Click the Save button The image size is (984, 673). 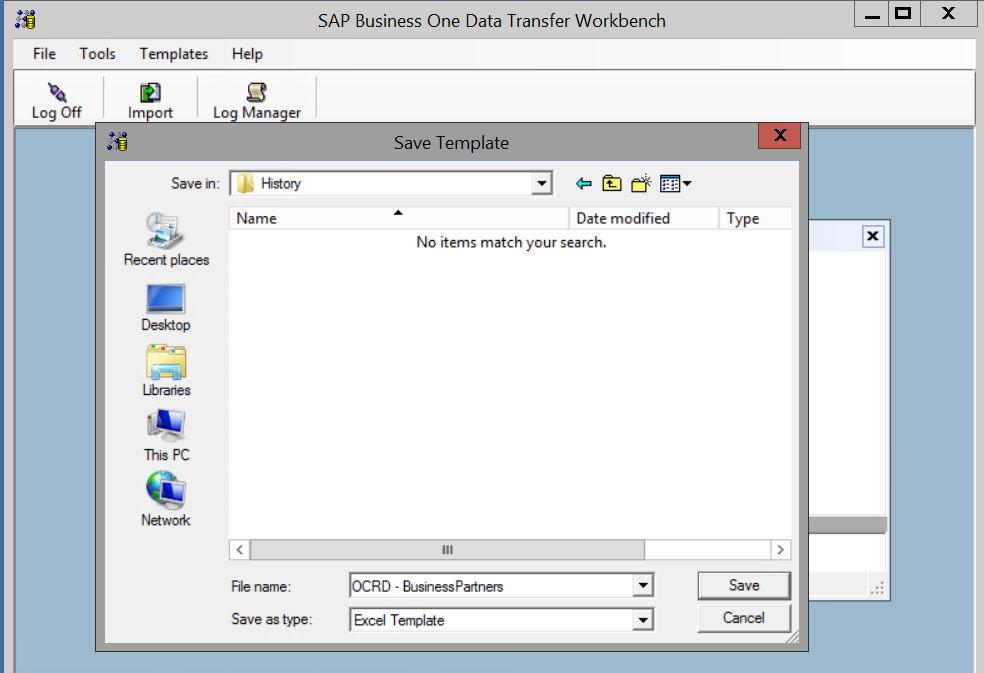[744, 585]
